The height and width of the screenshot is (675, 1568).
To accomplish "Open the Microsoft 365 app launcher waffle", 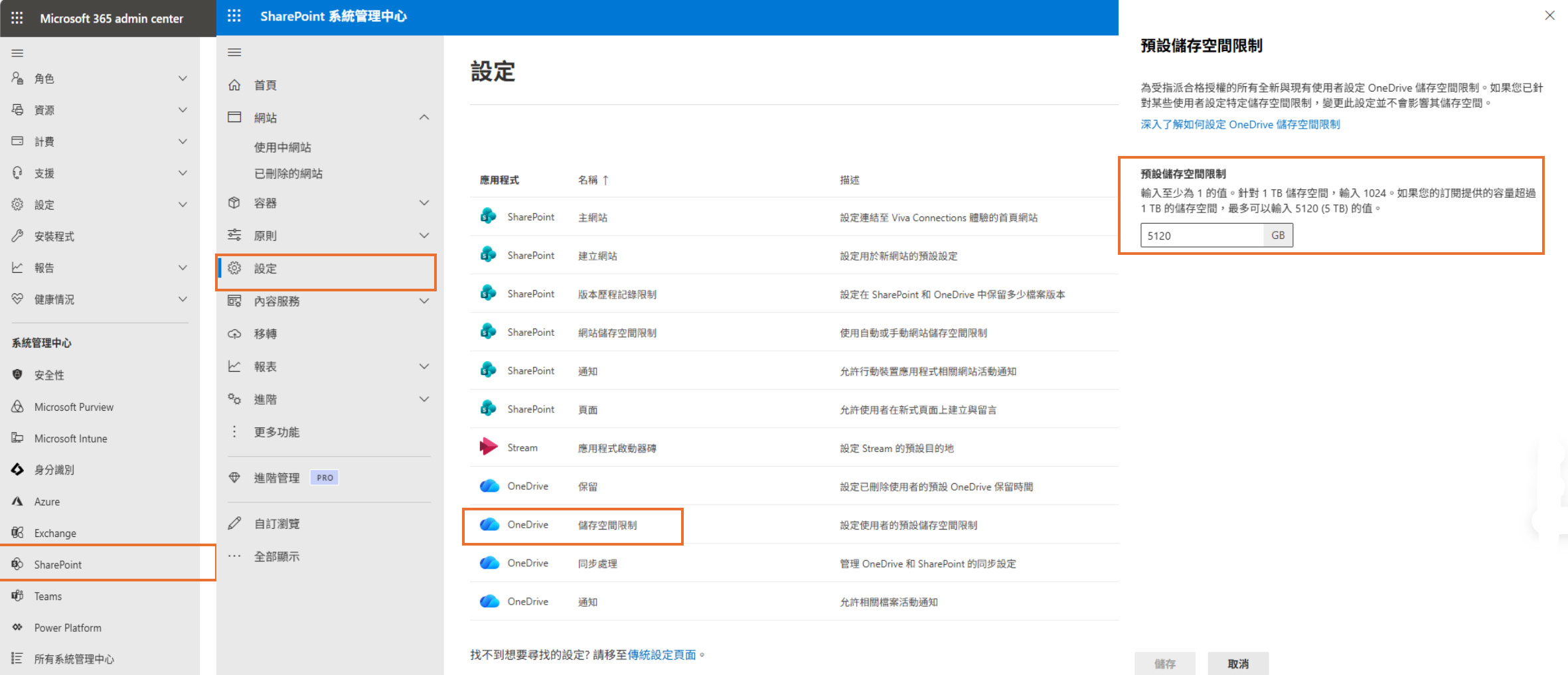I will point(17,18).
